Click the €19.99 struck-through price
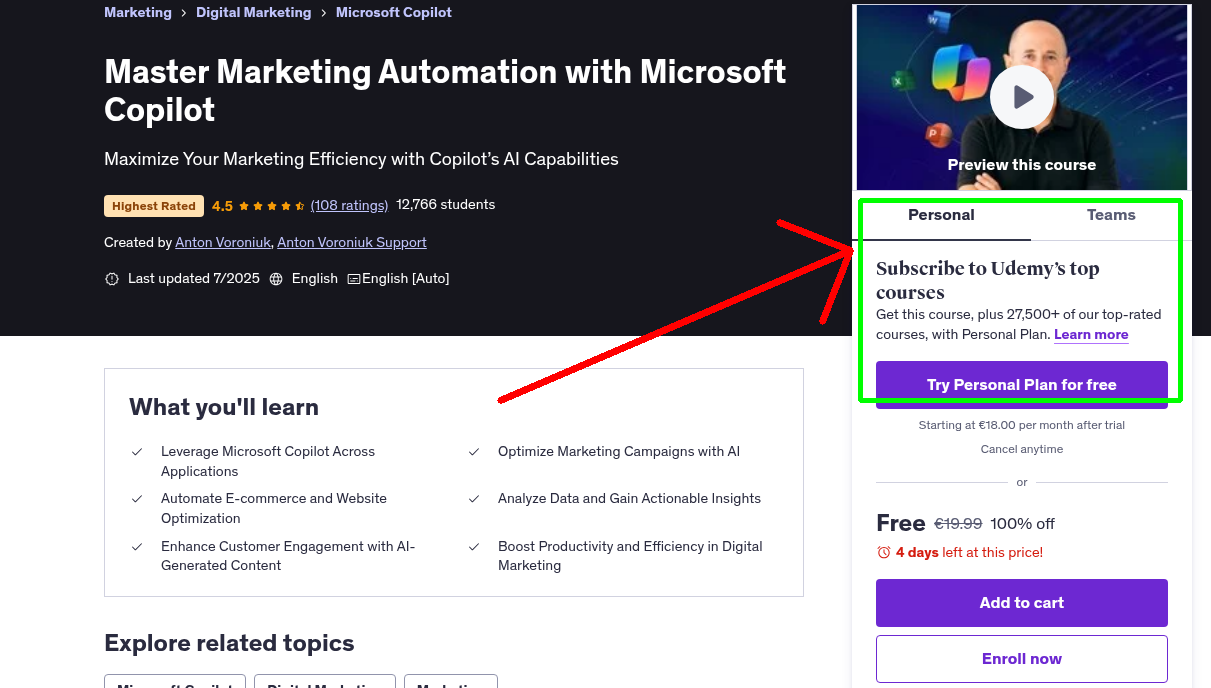The image size is (1211, 688). (958, 523)
